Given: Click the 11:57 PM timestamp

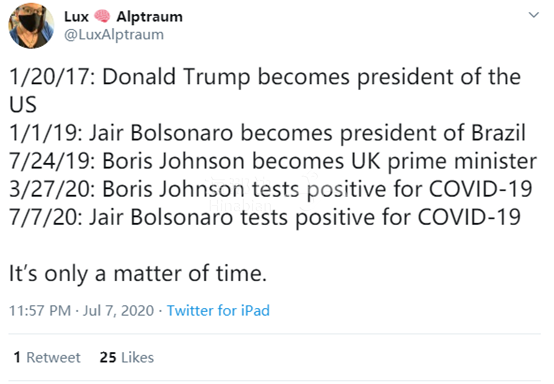Looking at the screenshot, I should (40, 311).
